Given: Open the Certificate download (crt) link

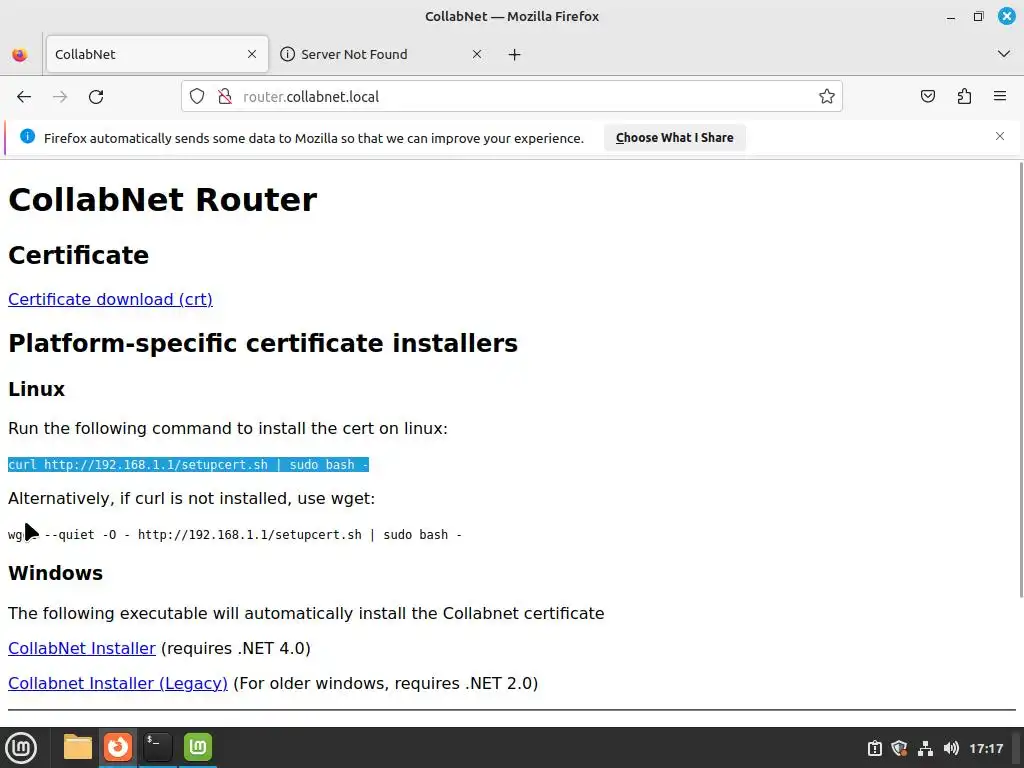Looking at the screenshot, I should [x=110, y=299].
